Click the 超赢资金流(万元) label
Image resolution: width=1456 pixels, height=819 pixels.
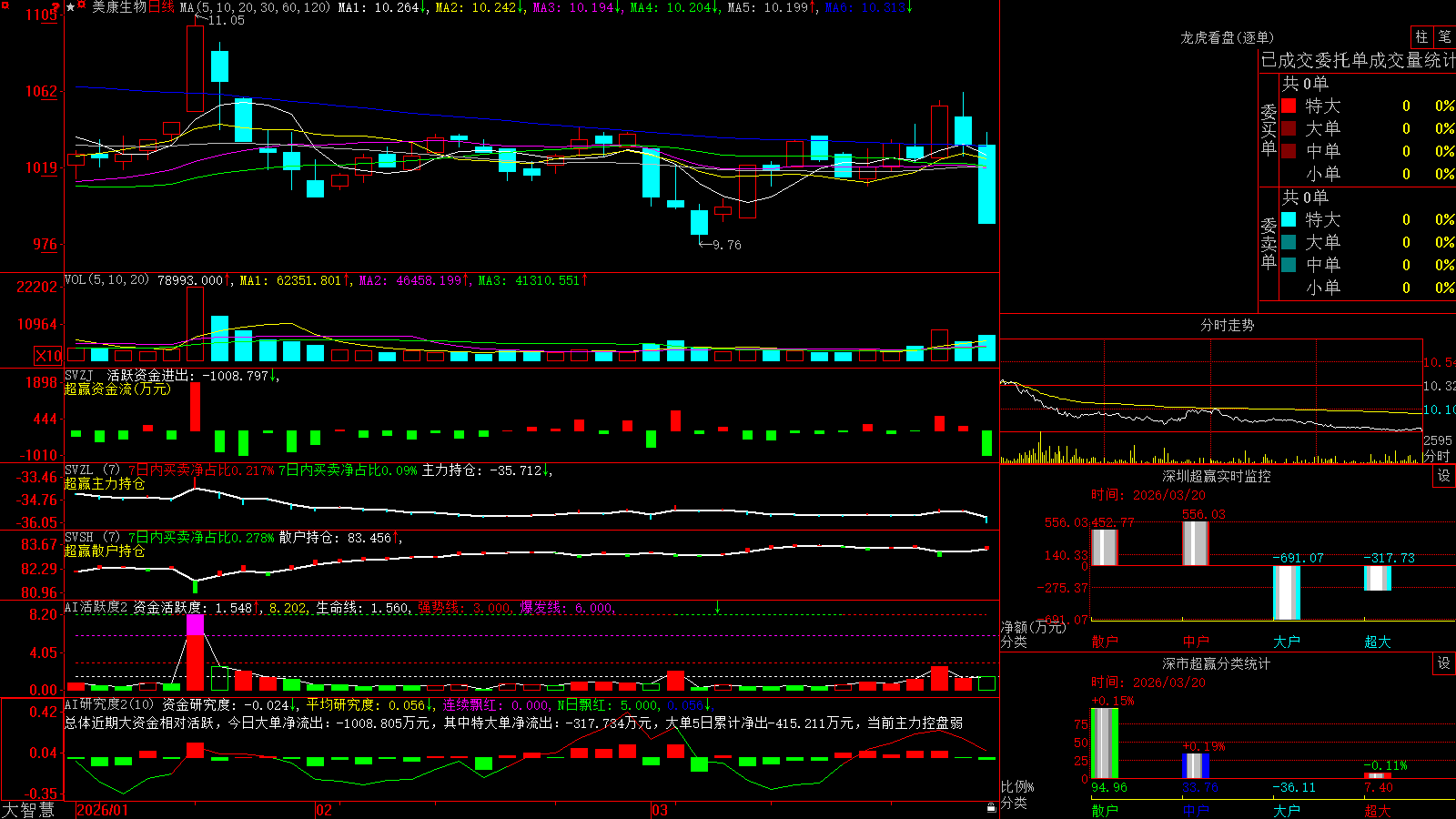pyautogui.click(x=117, y=389)
